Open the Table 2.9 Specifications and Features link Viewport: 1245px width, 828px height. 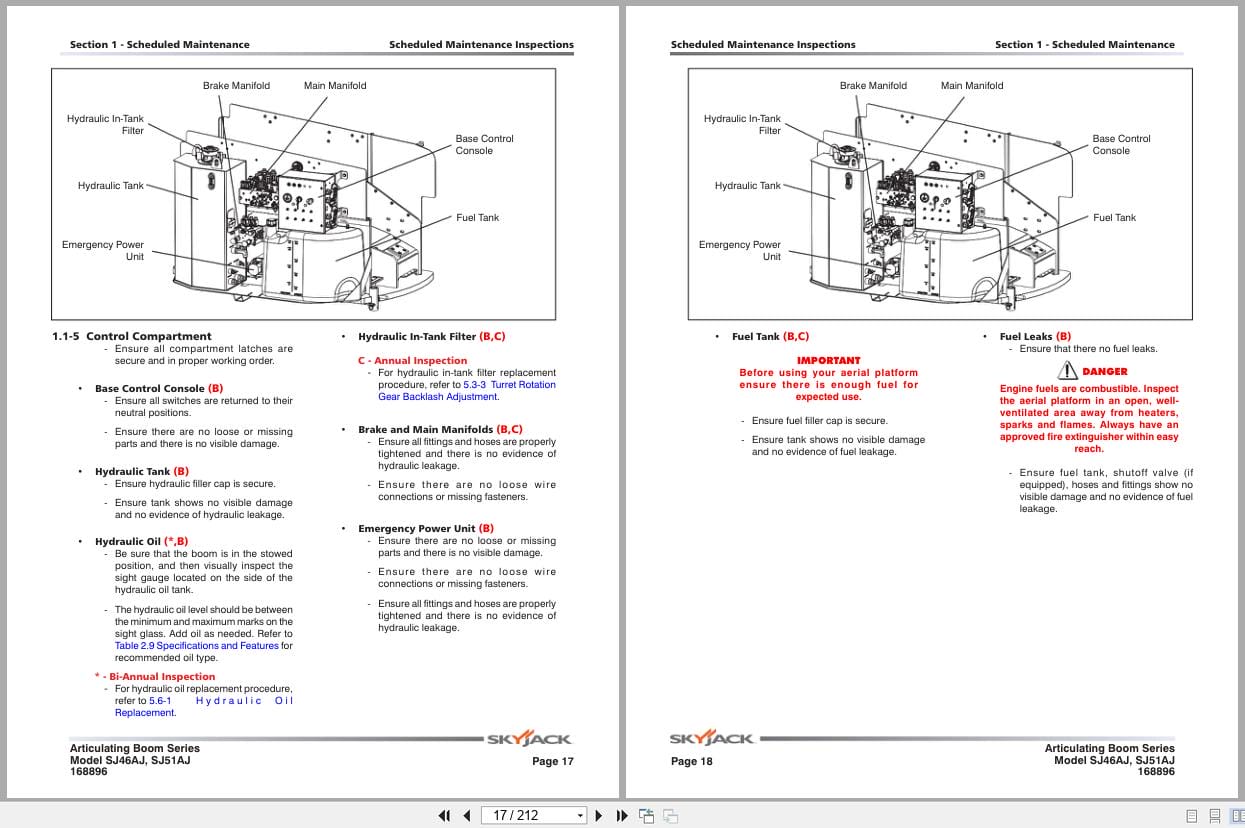coord(194,645)
